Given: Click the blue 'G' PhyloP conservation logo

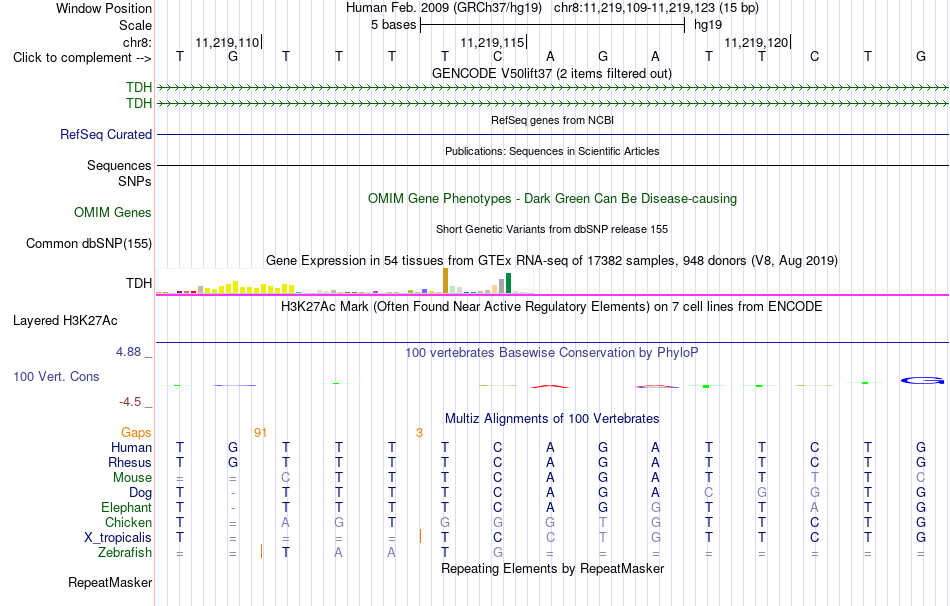Looking at the screenshot, I should (x=922, y=381).
